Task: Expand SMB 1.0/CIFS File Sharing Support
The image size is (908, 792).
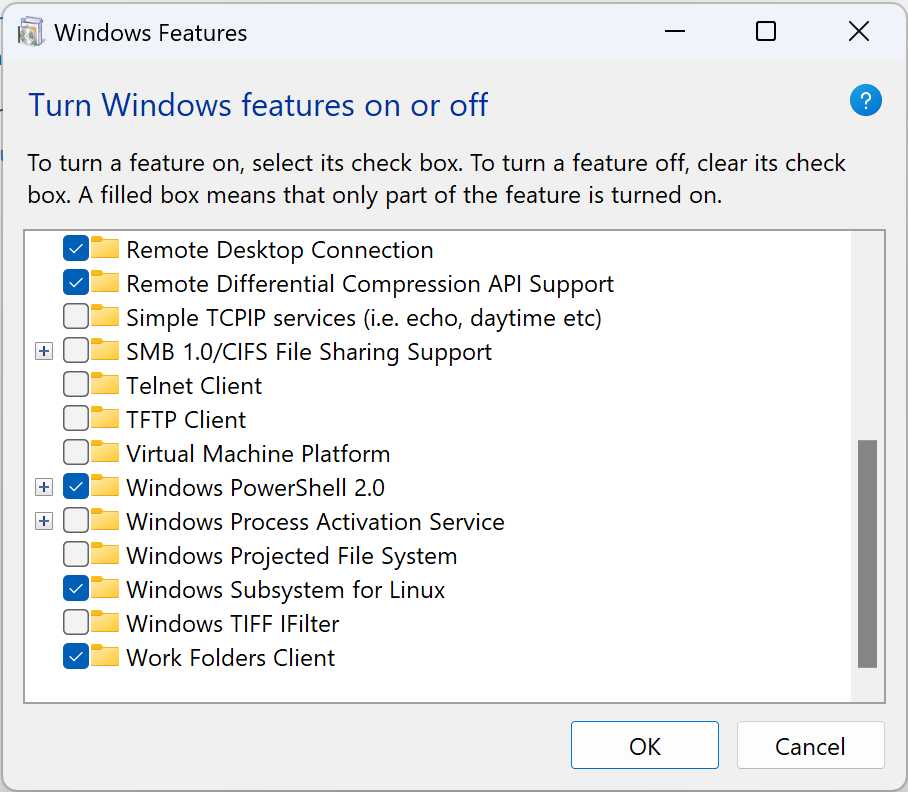Action: click(44, 351)
